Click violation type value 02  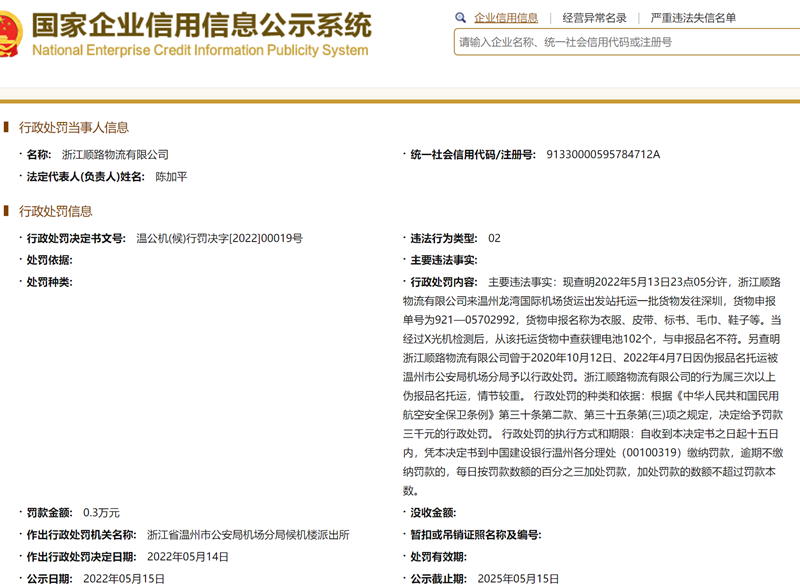tap(494, 238)
